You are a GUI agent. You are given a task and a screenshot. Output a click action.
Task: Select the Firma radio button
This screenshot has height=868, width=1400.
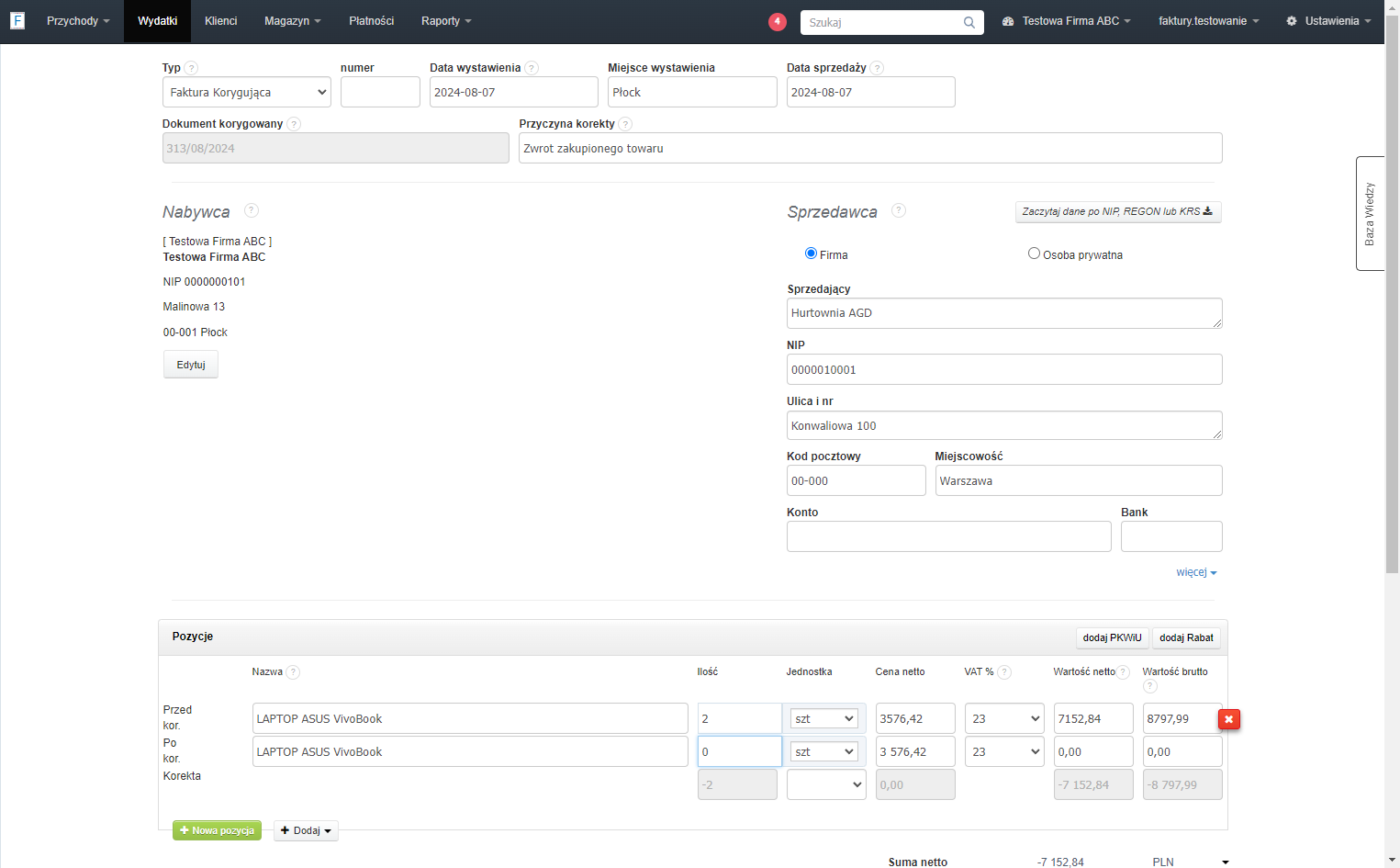pos(811,254)
